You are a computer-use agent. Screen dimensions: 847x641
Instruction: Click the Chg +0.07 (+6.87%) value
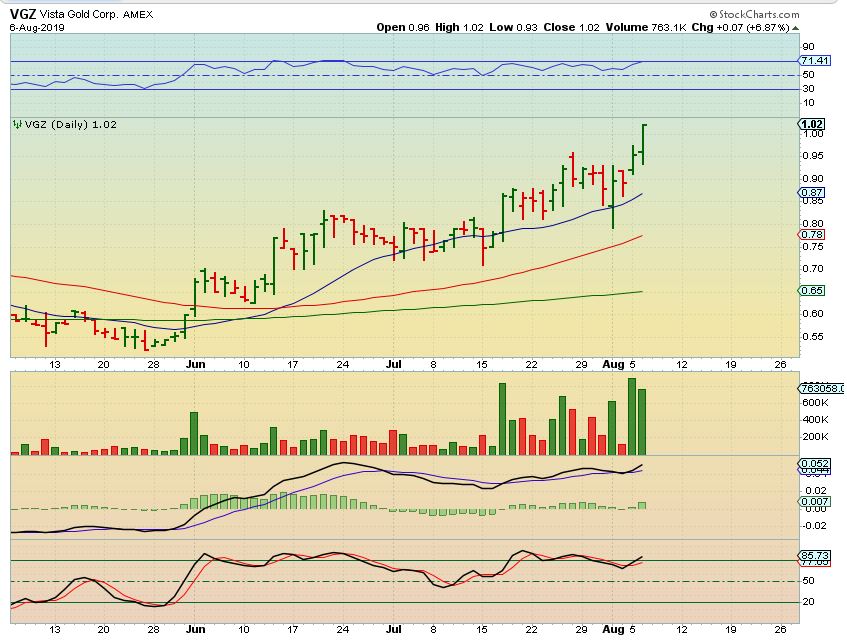tap(741, 28)
